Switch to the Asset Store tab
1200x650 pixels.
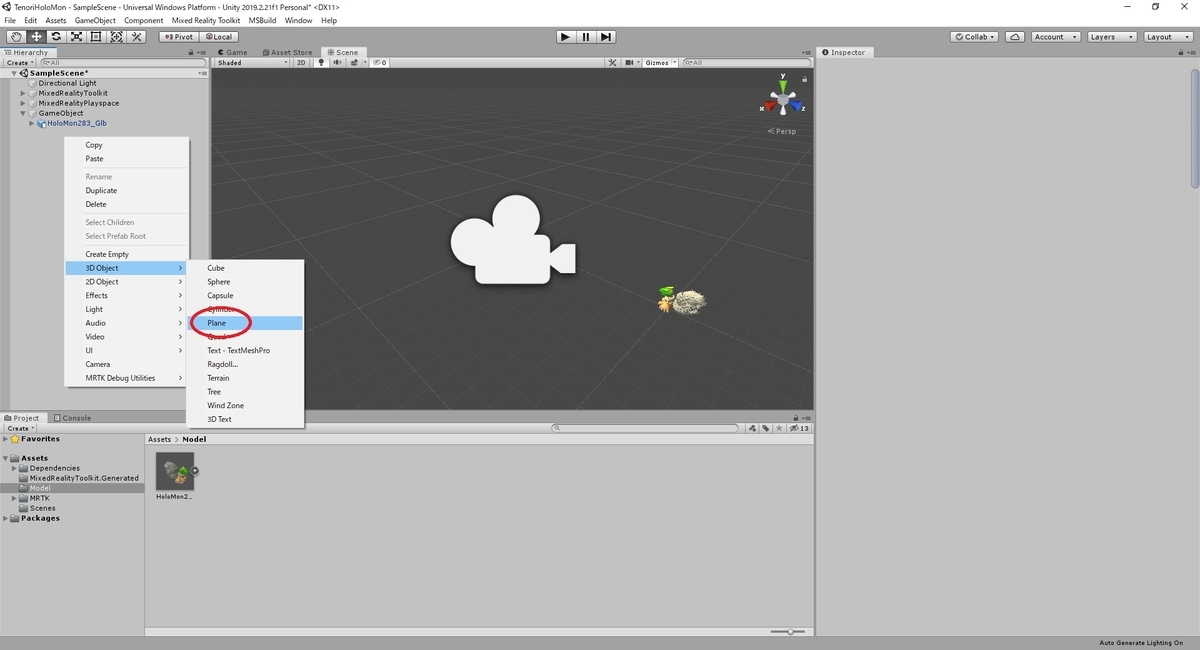288,53
